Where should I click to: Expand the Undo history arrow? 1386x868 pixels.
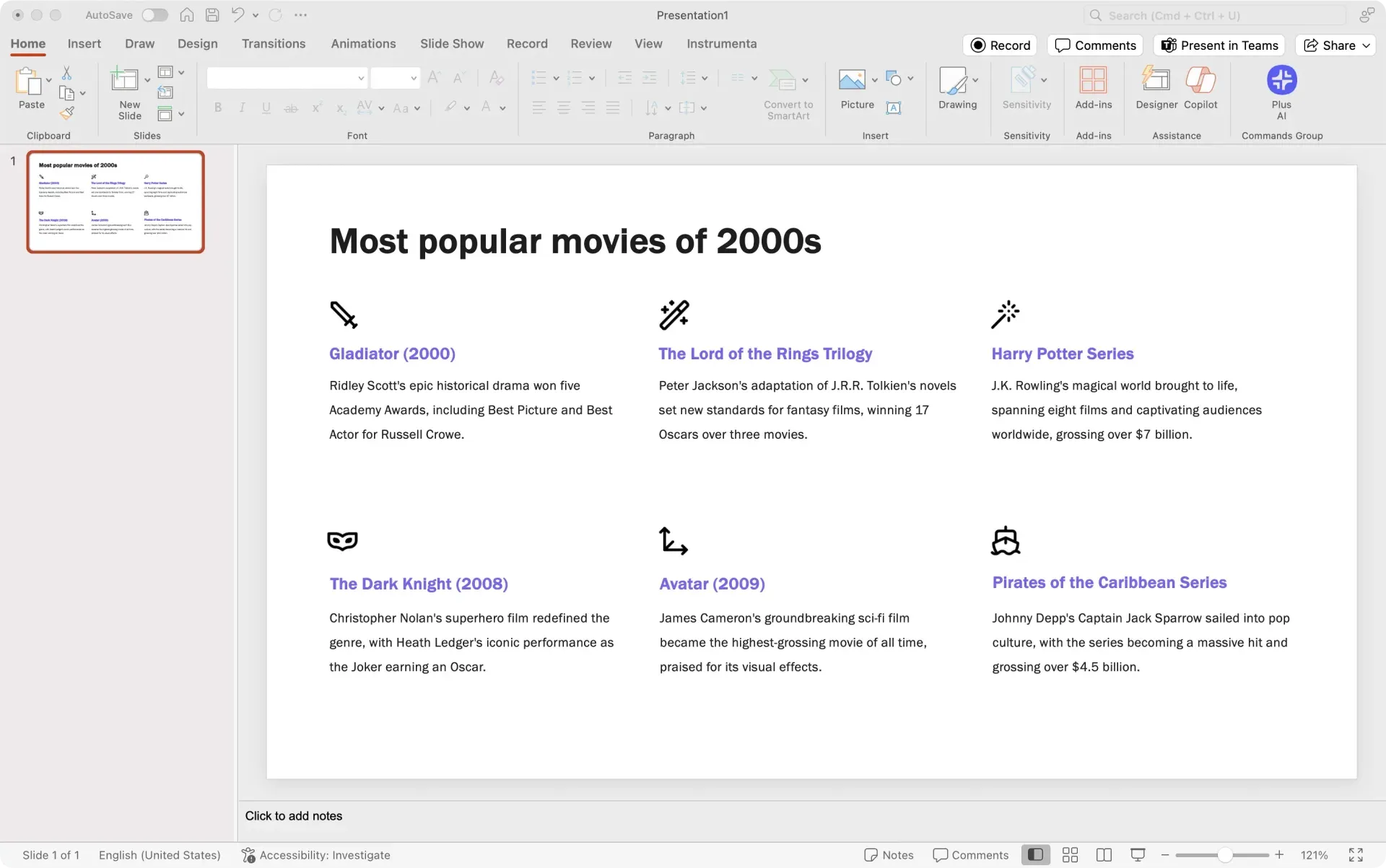coord(256,14)
